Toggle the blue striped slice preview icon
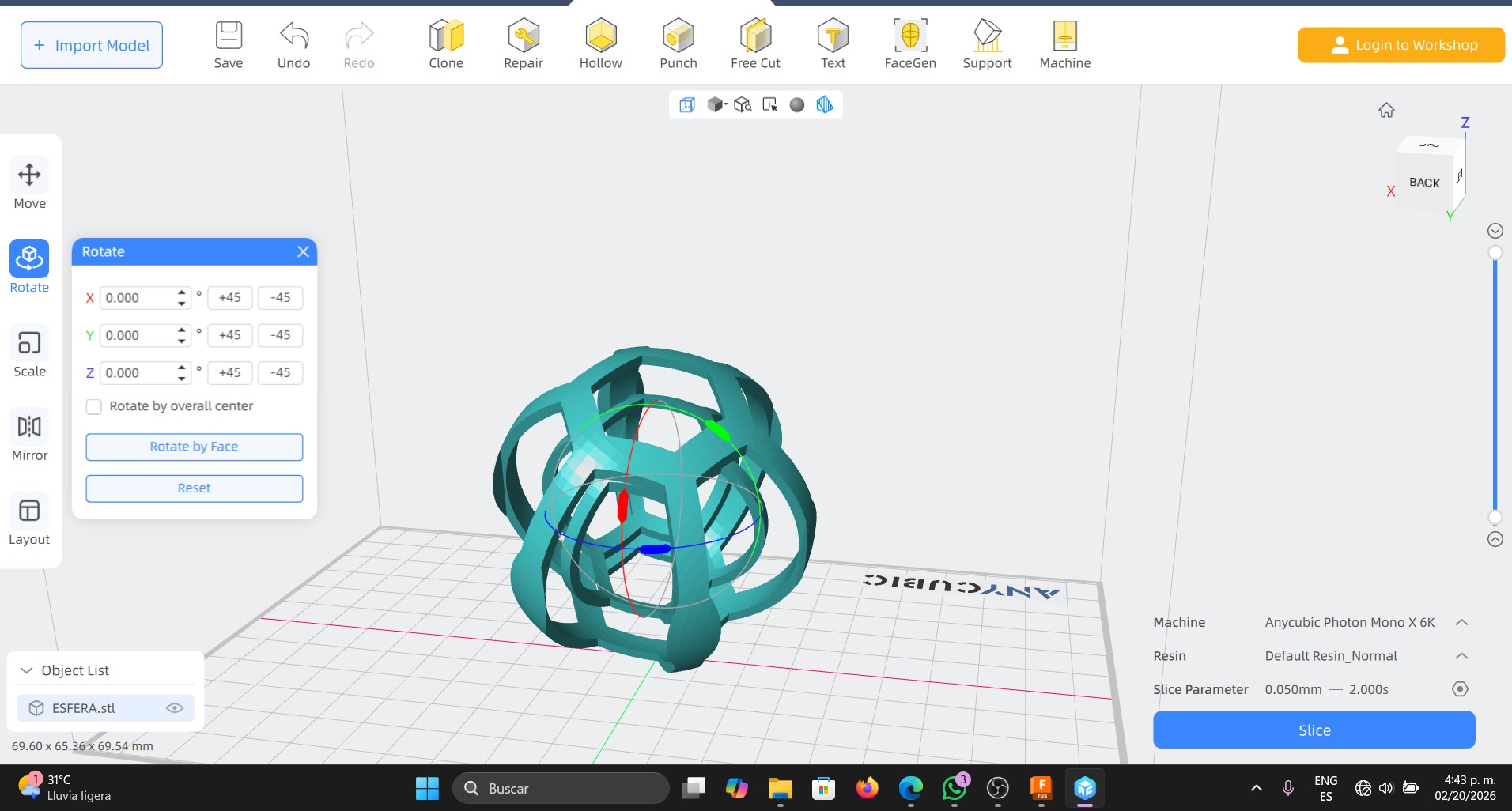The height and width of the screenshot is (811, 1512). pos(825,104)
